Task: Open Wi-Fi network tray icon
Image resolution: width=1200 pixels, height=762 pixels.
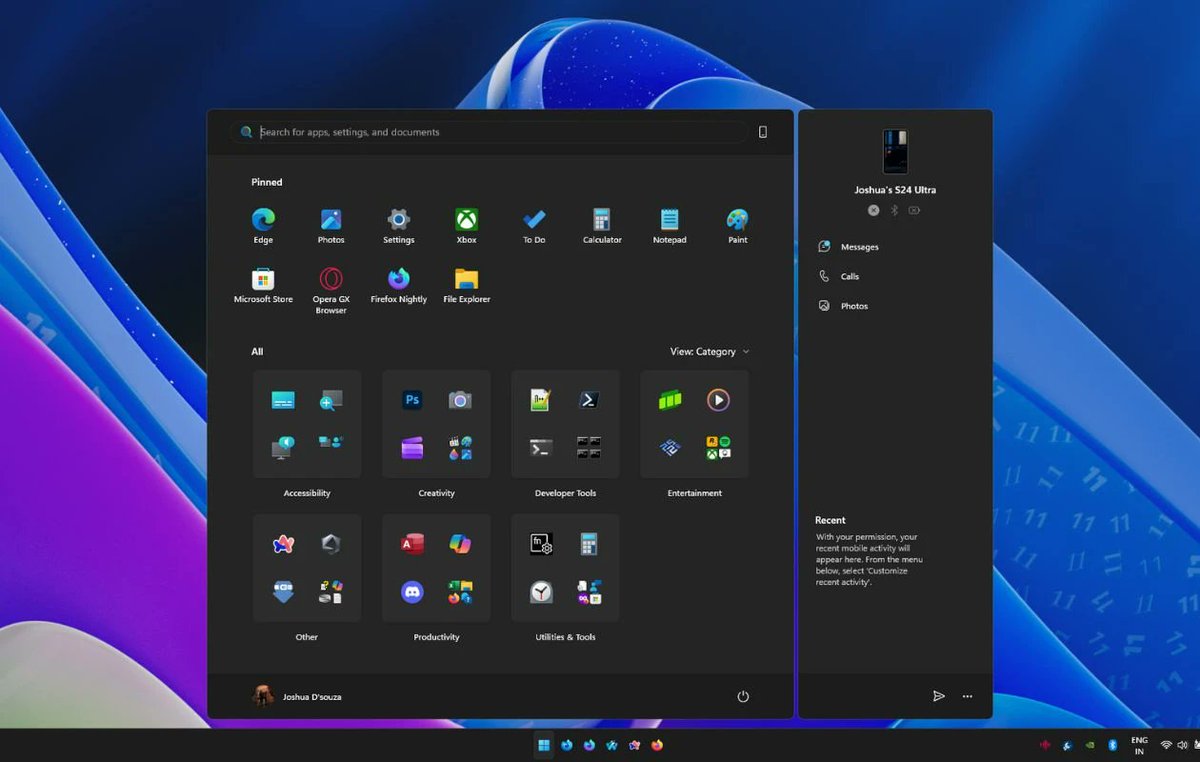Action: [1166, 745]
